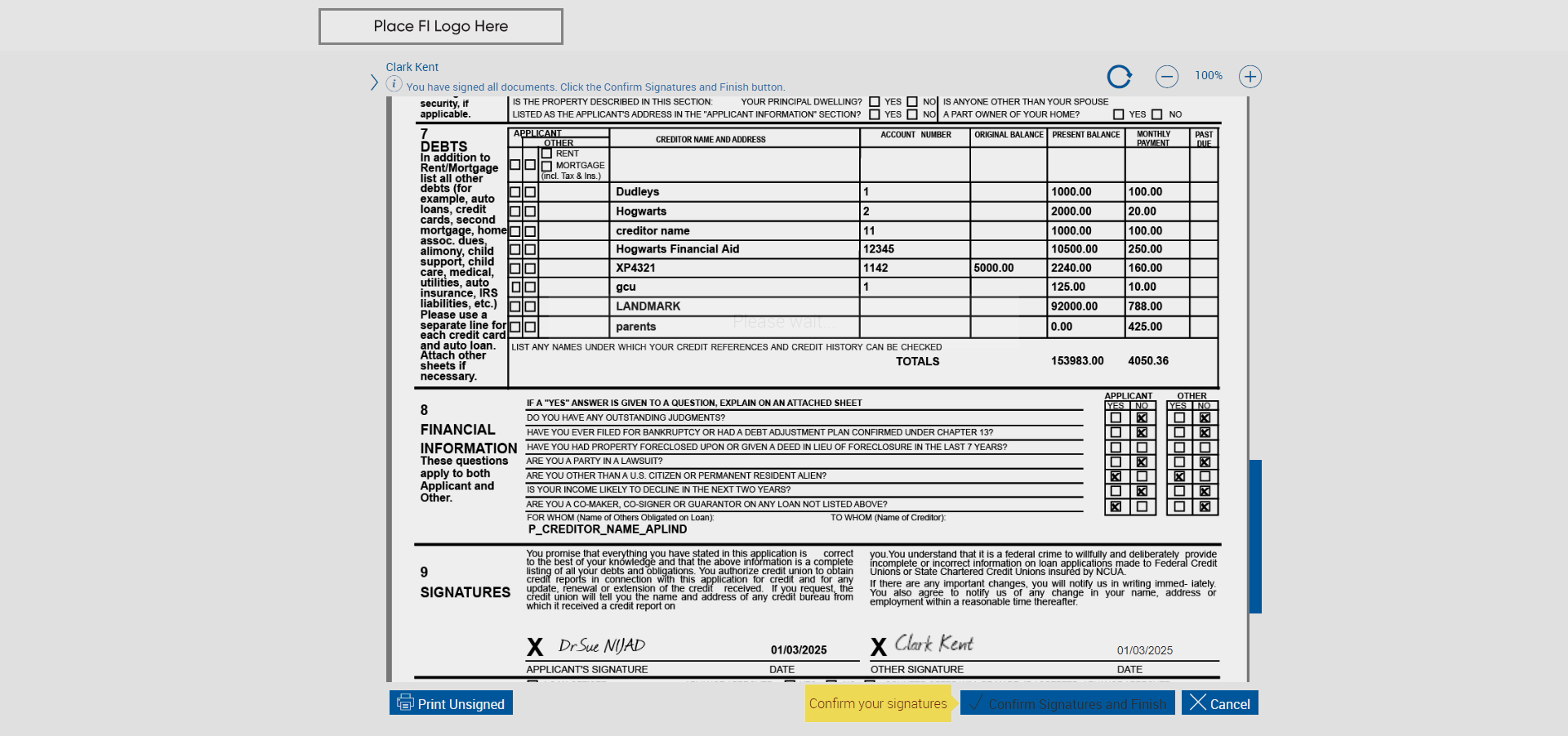1568x736 pixels.
Task: Click the XP4321 present balance 2240.00
Action: 1071,268
